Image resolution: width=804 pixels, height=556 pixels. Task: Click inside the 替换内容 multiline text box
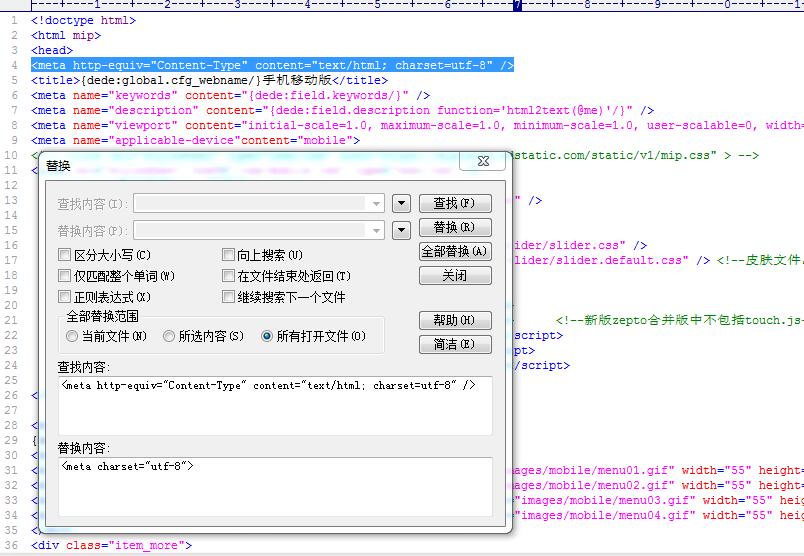pos(275,490)
